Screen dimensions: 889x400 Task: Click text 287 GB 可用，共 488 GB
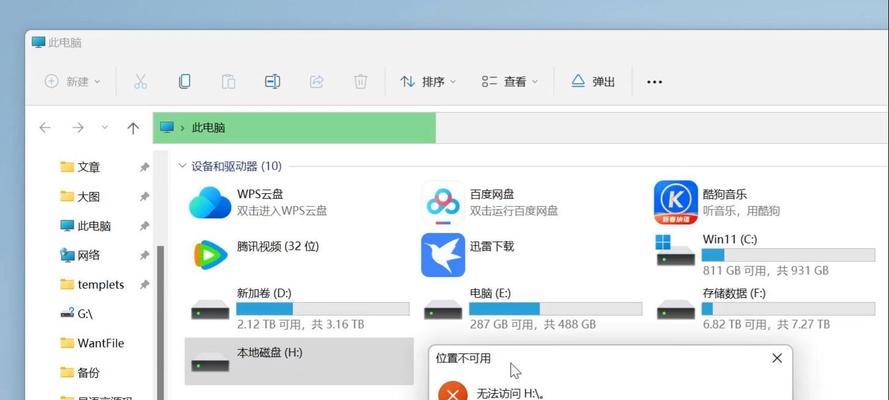(x=532, y=325)
